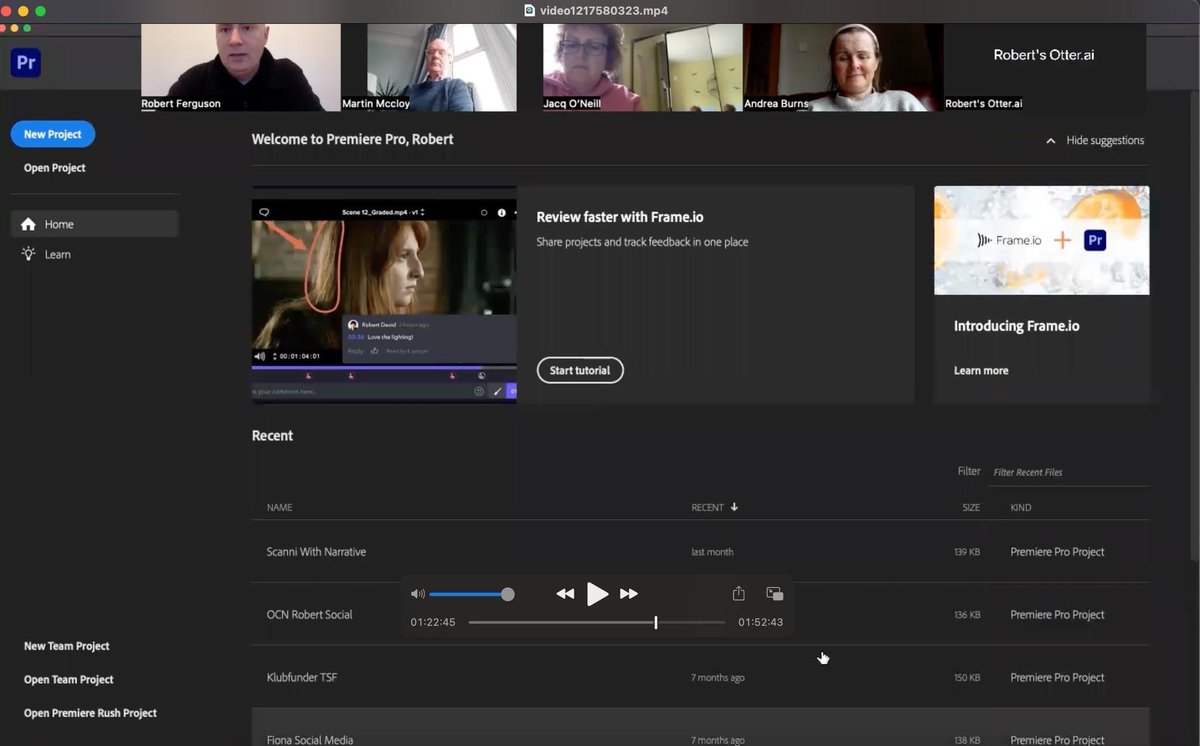
Task: Click the Learn more link
Action: pyautogui.click(x=981, y=370)
